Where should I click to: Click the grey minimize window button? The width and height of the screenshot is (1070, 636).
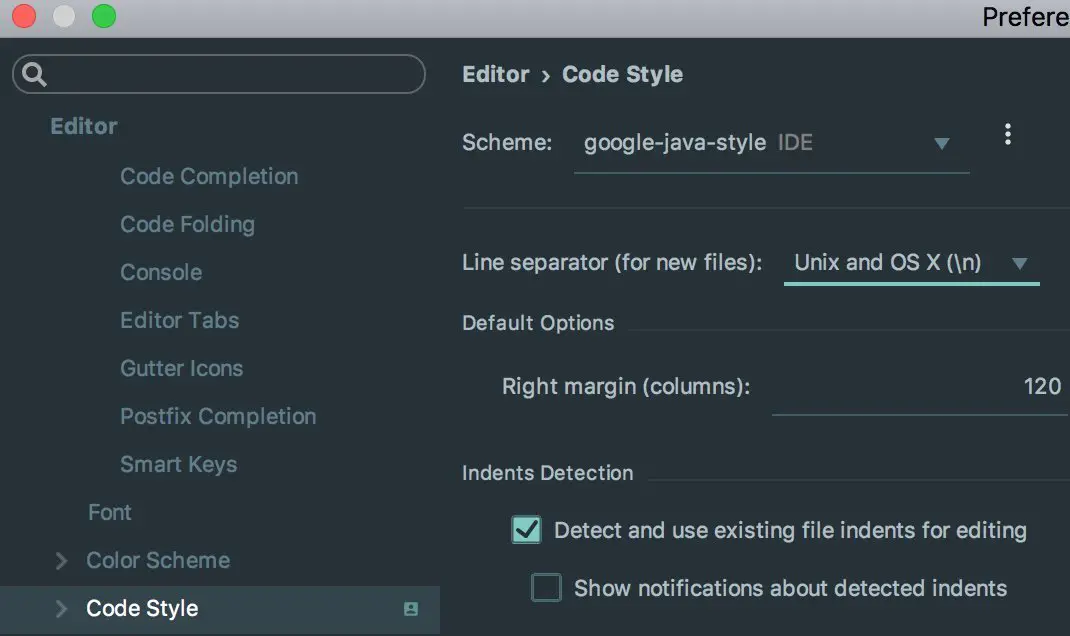click(x=64, y=17)
